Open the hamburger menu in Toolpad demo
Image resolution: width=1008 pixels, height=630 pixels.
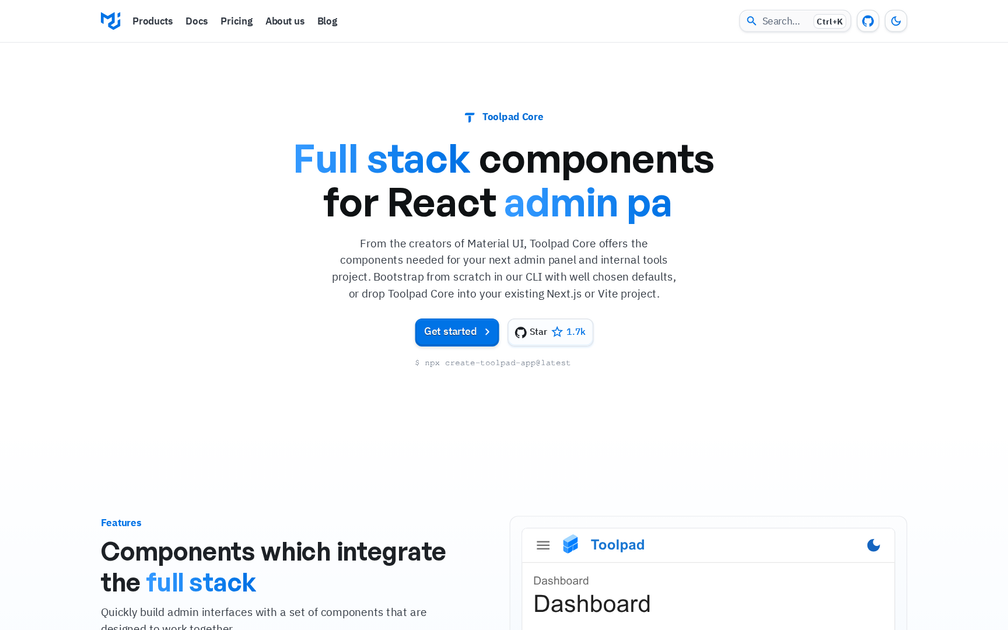click(543, 545)
